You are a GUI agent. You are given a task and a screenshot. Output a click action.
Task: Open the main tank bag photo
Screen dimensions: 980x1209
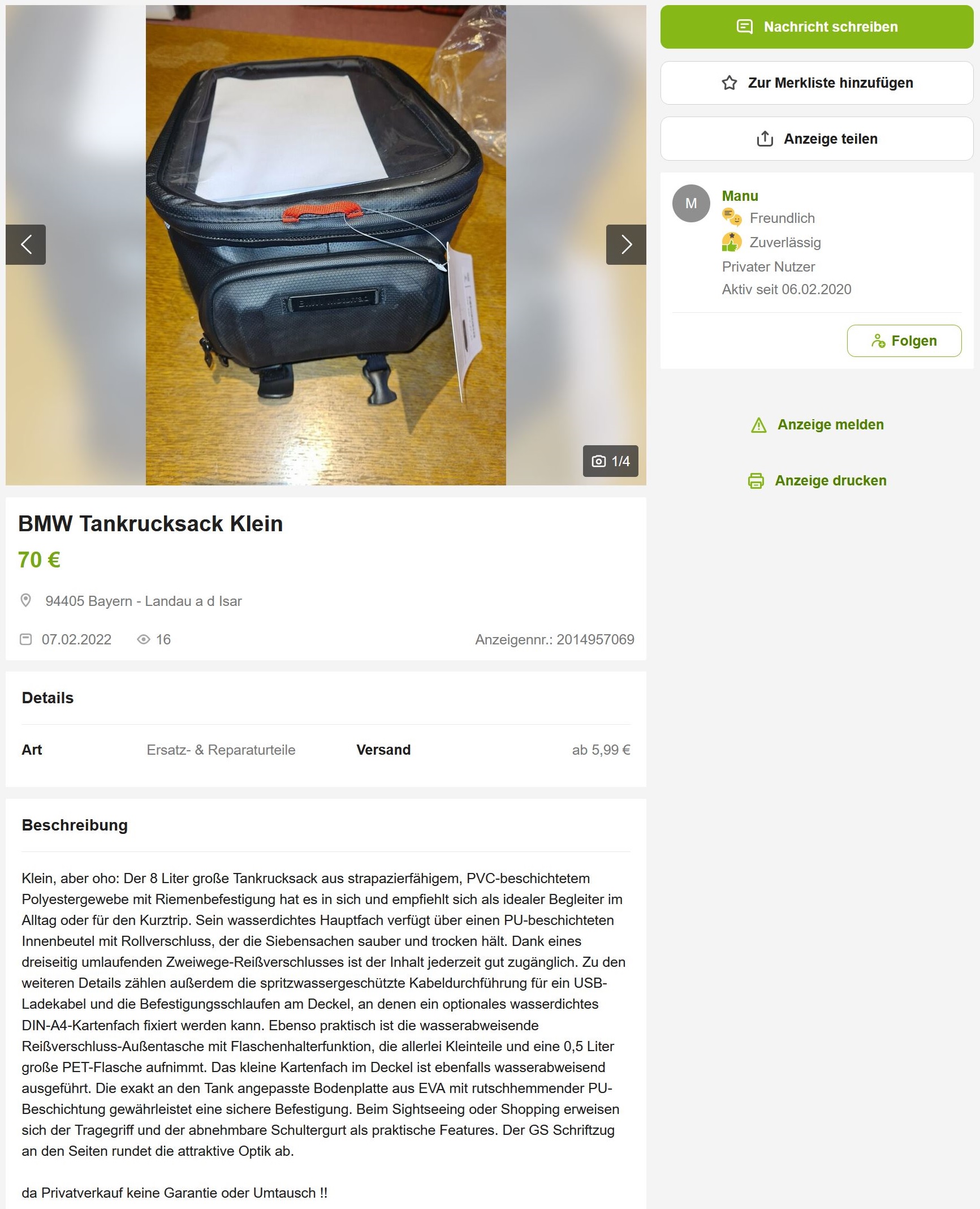pyautogui.click(x=326, y=245)
